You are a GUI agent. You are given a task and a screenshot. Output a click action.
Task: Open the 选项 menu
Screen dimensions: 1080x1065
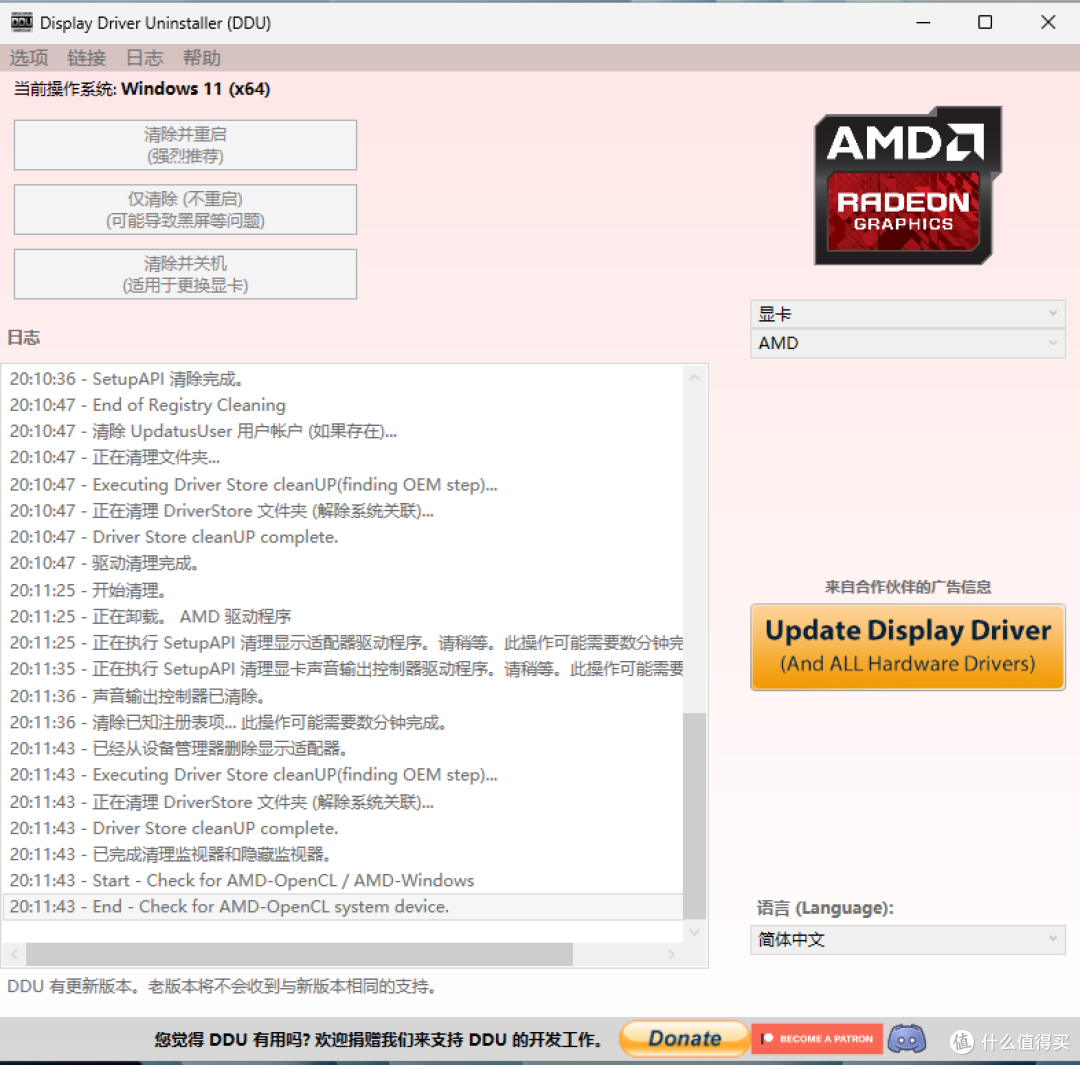(28, 57)
